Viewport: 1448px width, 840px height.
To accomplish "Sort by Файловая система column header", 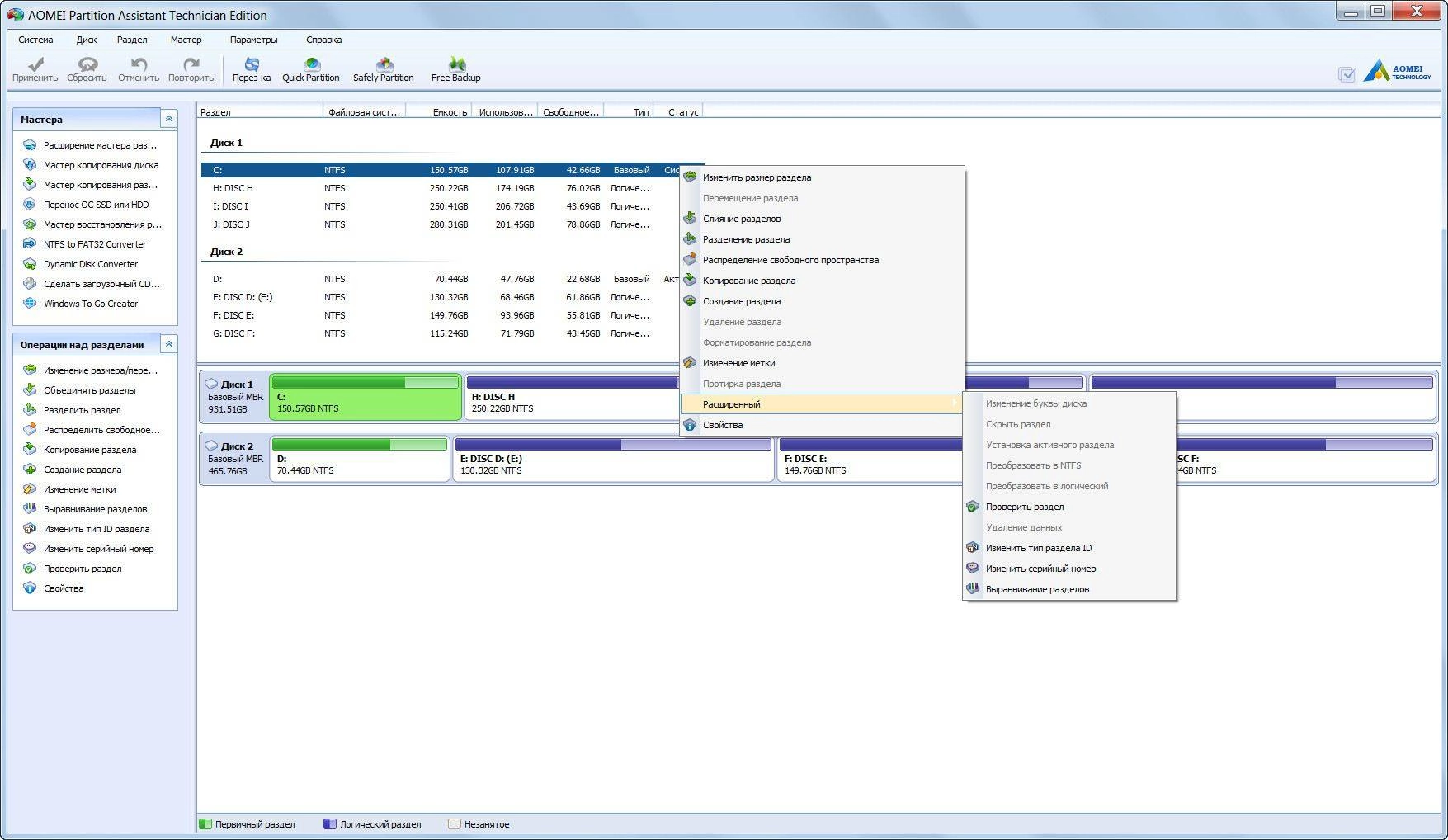I will pyautogui.click(x=365, y=111).
